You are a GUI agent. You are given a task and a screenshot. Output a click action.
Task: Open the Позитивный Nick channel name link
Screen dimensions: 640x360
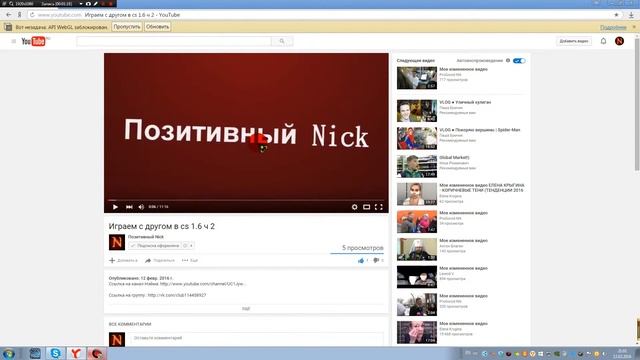[x=146, y=237]
